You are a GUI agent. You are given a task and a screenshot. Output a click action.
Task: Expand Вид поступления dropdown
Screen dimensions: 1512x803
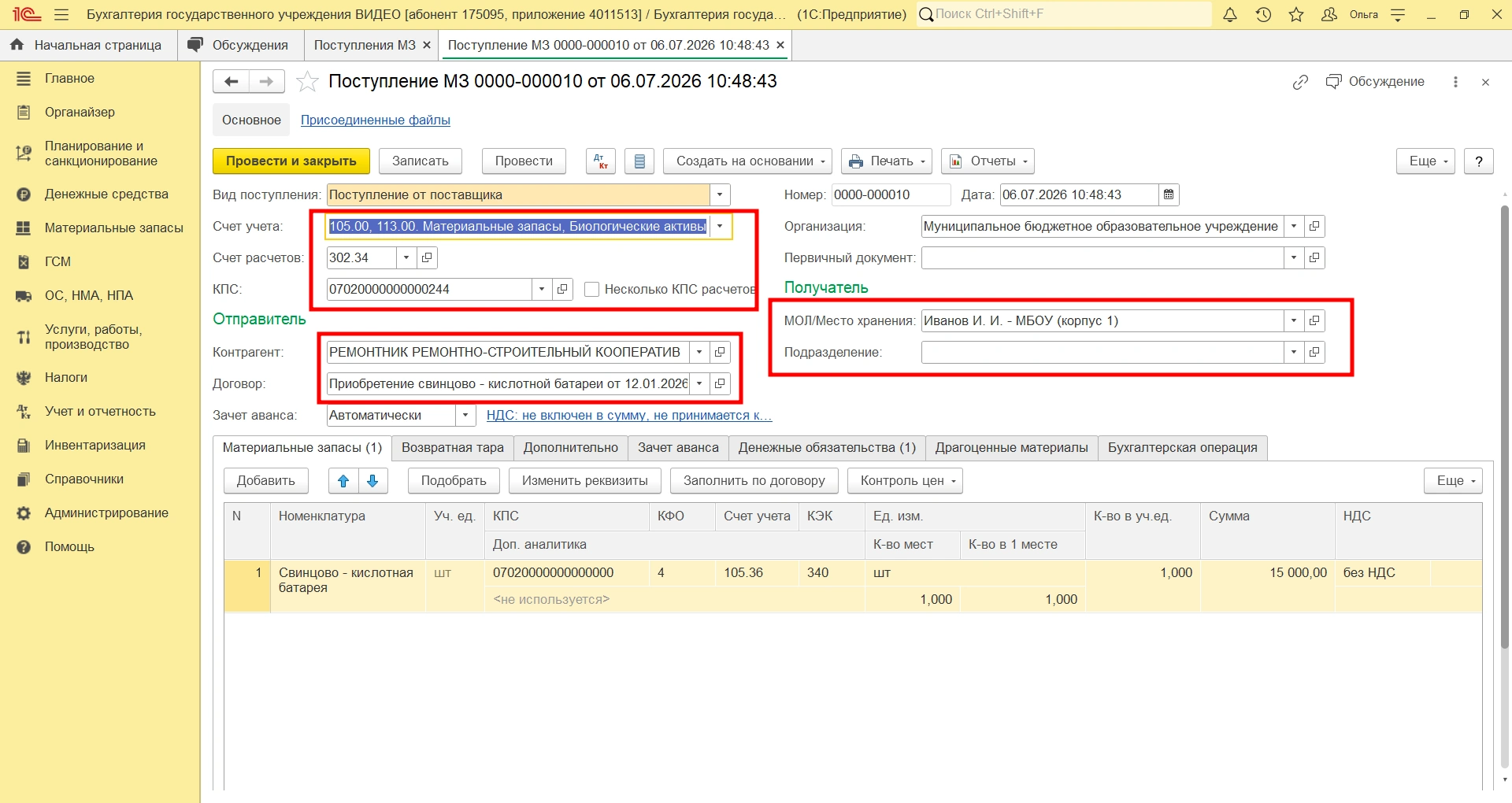720,194
